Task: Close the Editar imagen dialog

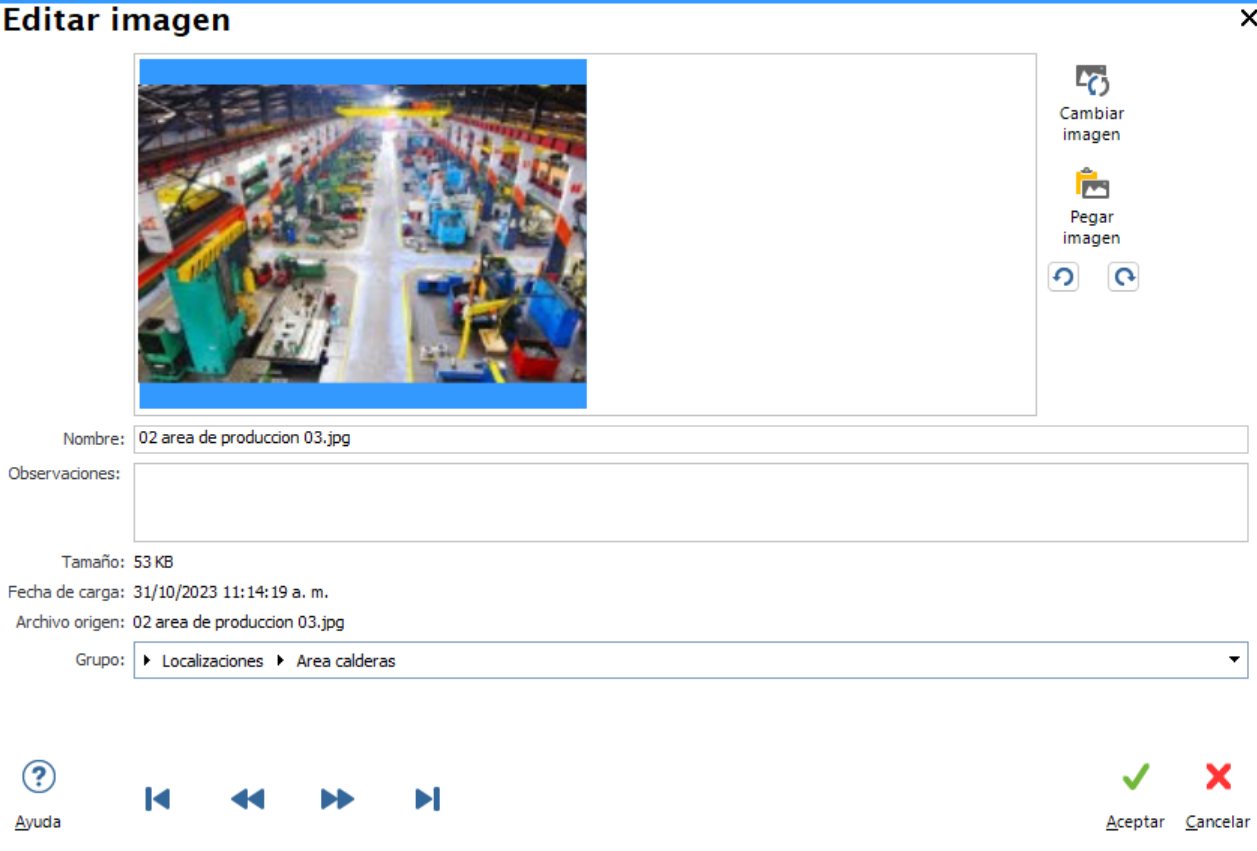Action: click(1247, 18)
